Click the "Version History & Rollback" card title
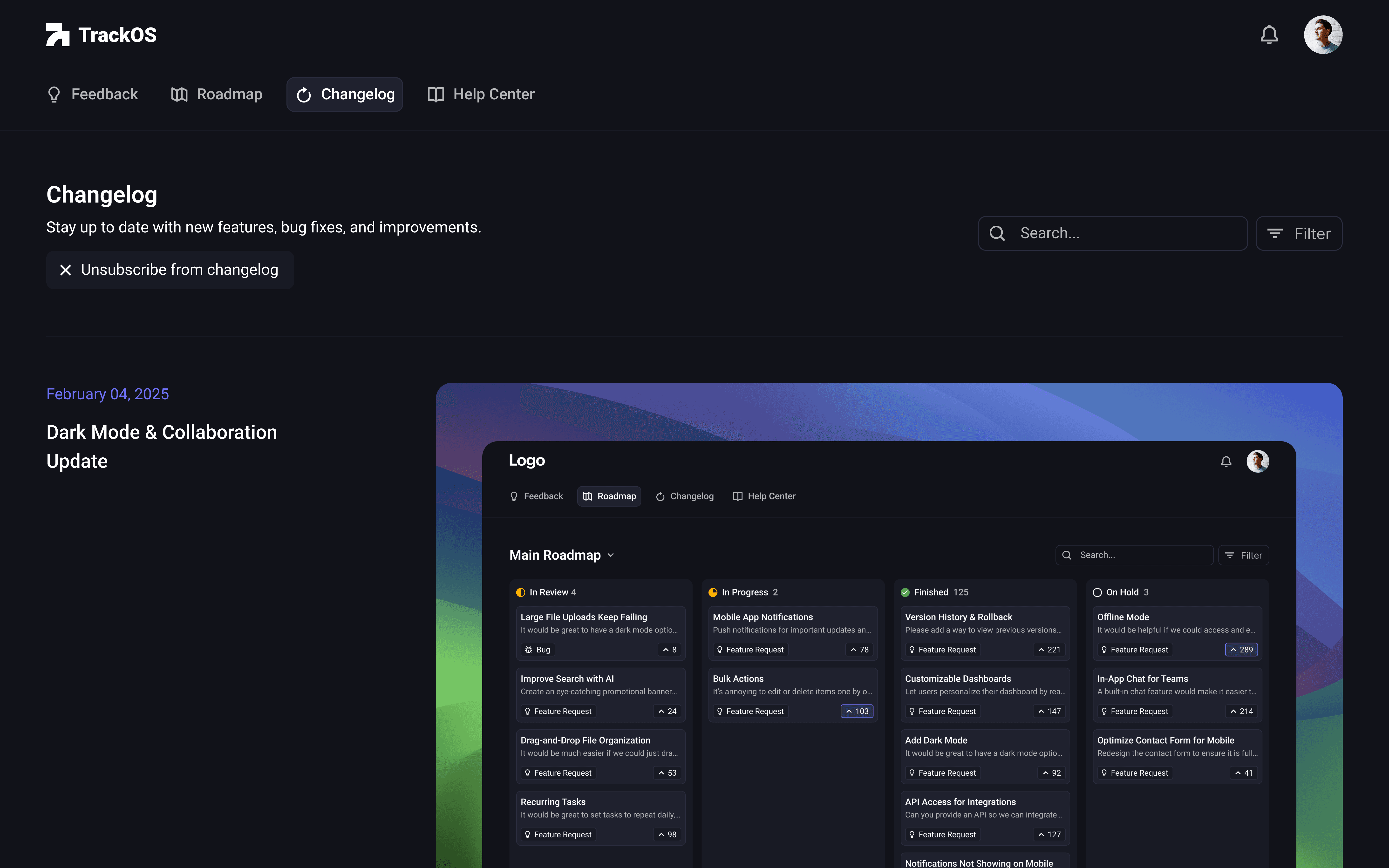Image resolution: width=1389 pixels, height=868 pixels. [x=959, y=617]
